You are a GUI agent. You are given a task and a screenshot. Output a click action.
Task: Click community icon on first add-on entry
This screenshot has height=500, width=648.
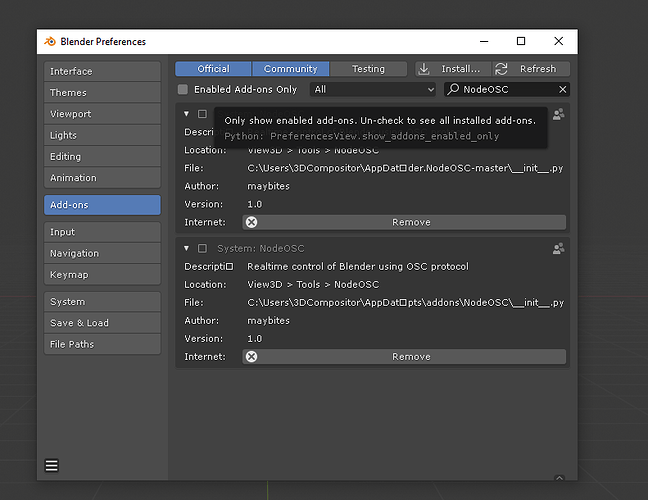click(x=558, y=114)
